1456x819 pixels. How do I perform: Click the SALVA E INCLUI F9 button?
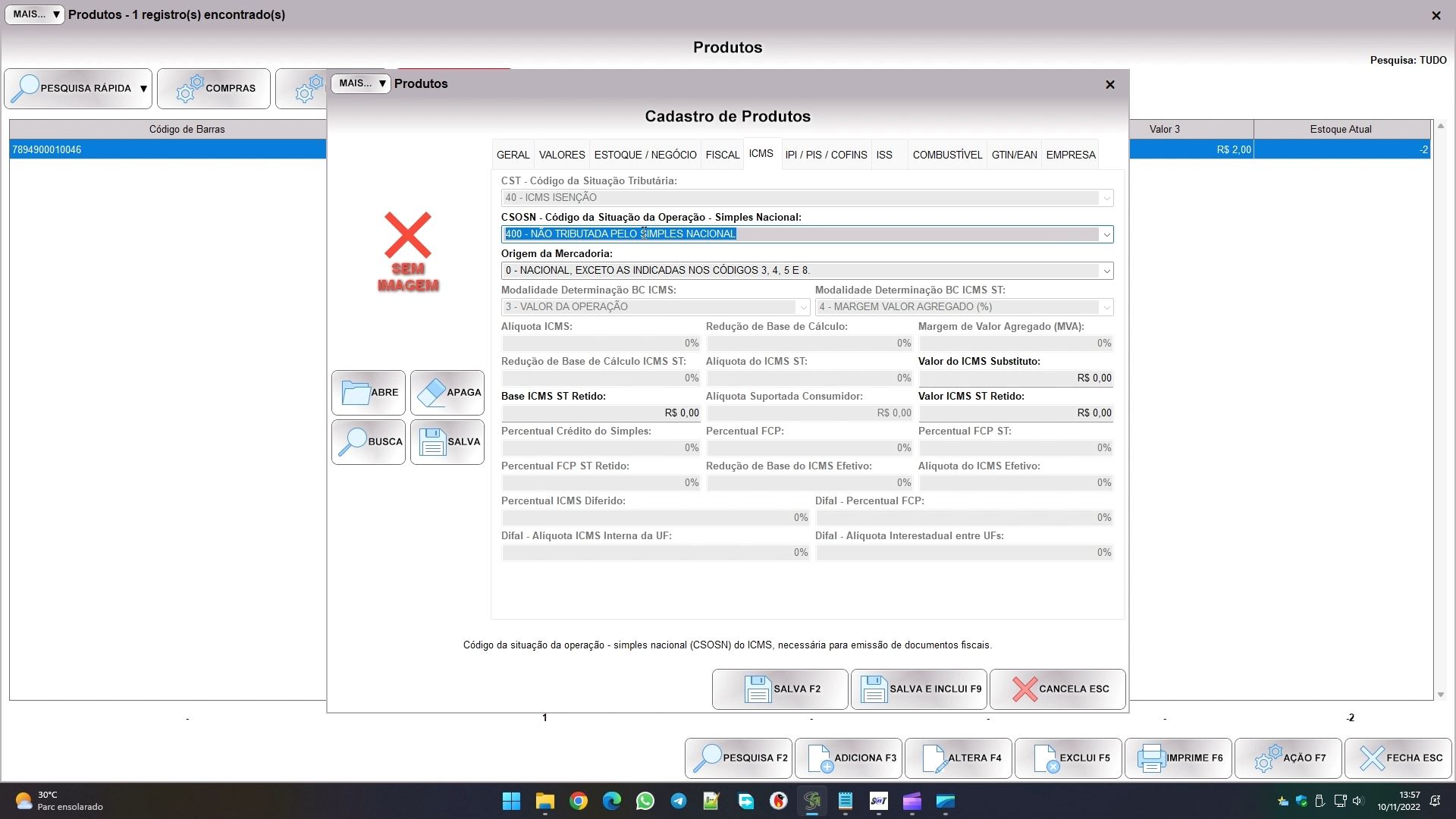pyautogui.click(x=919, y=689)
